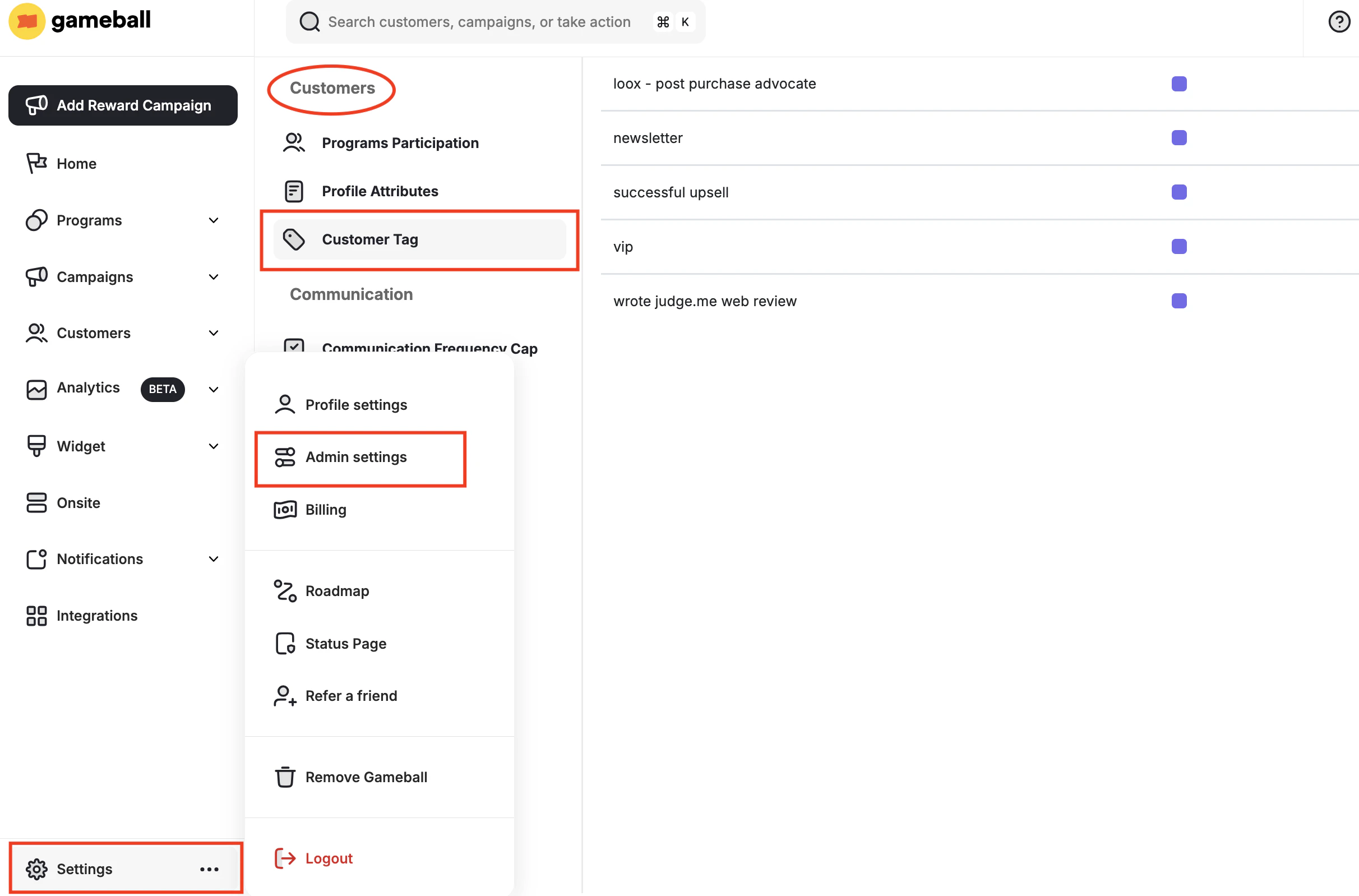Click the Programs coins icon
Viewport: 1359px width, 896px height.
[36, 220]
